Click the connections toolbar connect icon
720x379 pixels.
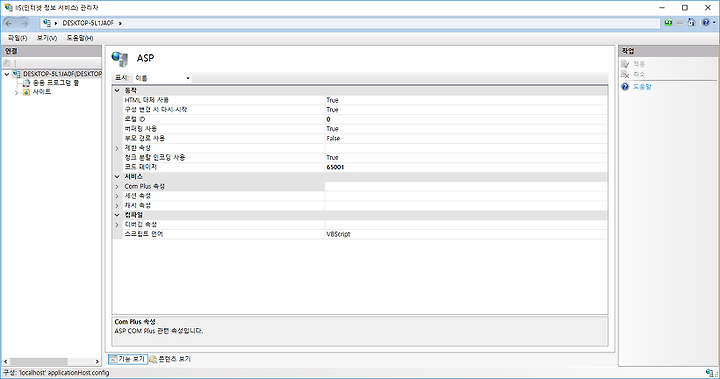tap(7, 63)
